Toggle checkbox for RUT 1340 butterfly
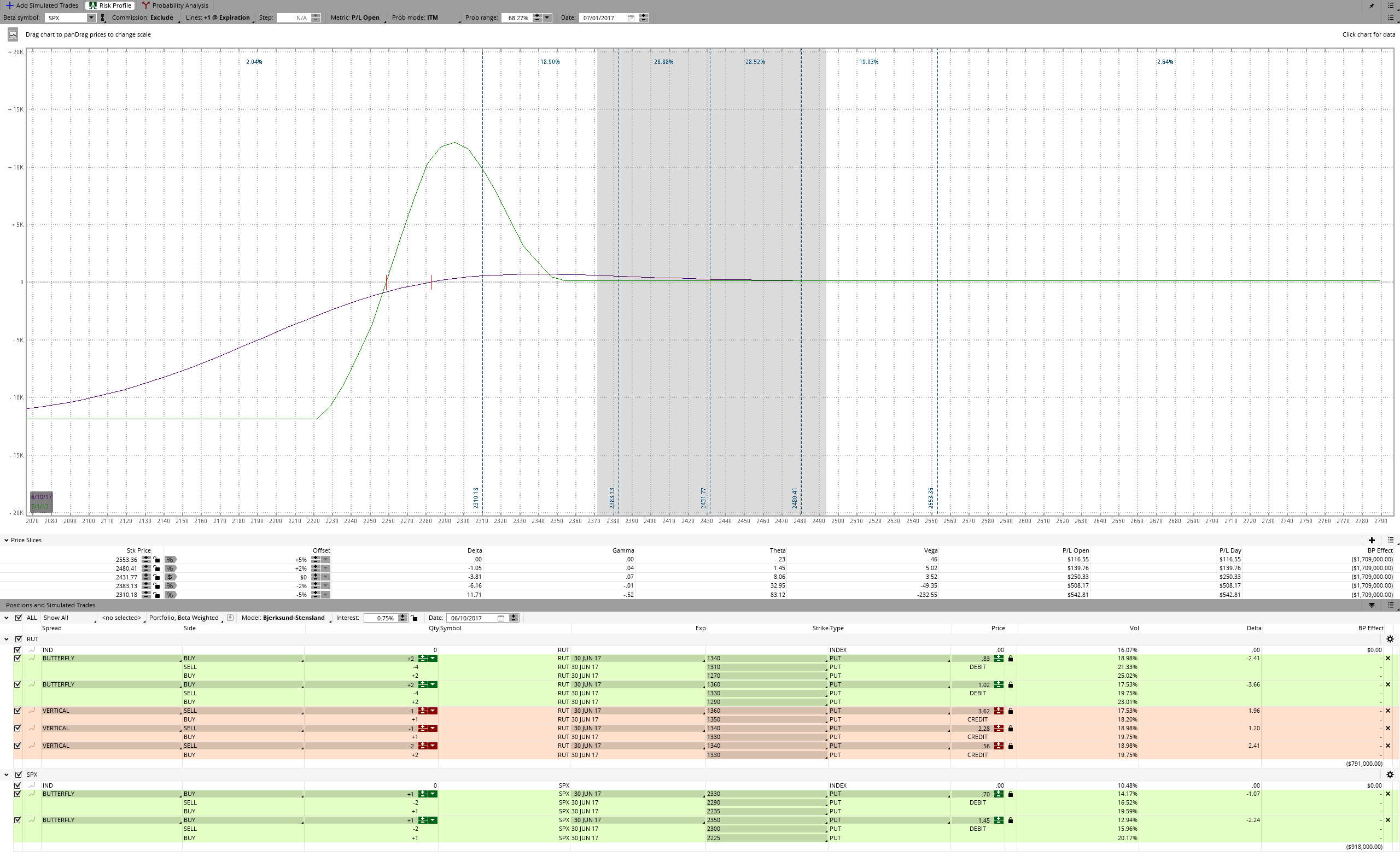This screenshot has width=1400, height=862. coord(17,659)
